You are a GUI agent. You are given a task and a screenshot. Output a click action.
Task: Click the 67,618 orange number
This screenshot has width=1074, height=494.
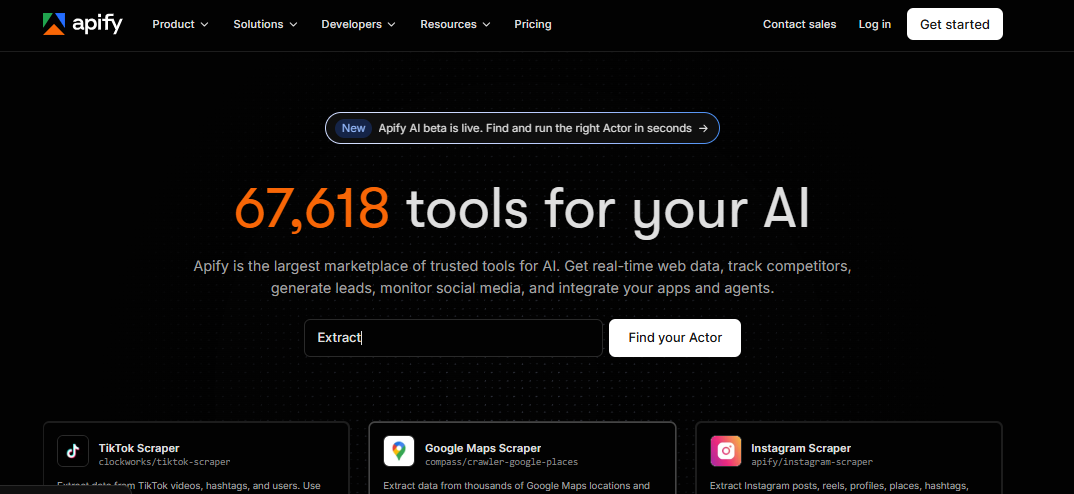coord(312,207)
